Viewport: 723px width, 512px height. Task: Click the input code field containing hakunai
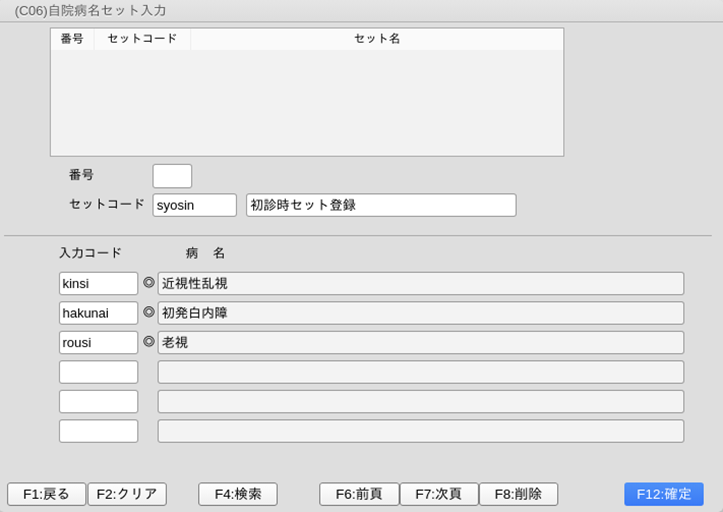98,313
